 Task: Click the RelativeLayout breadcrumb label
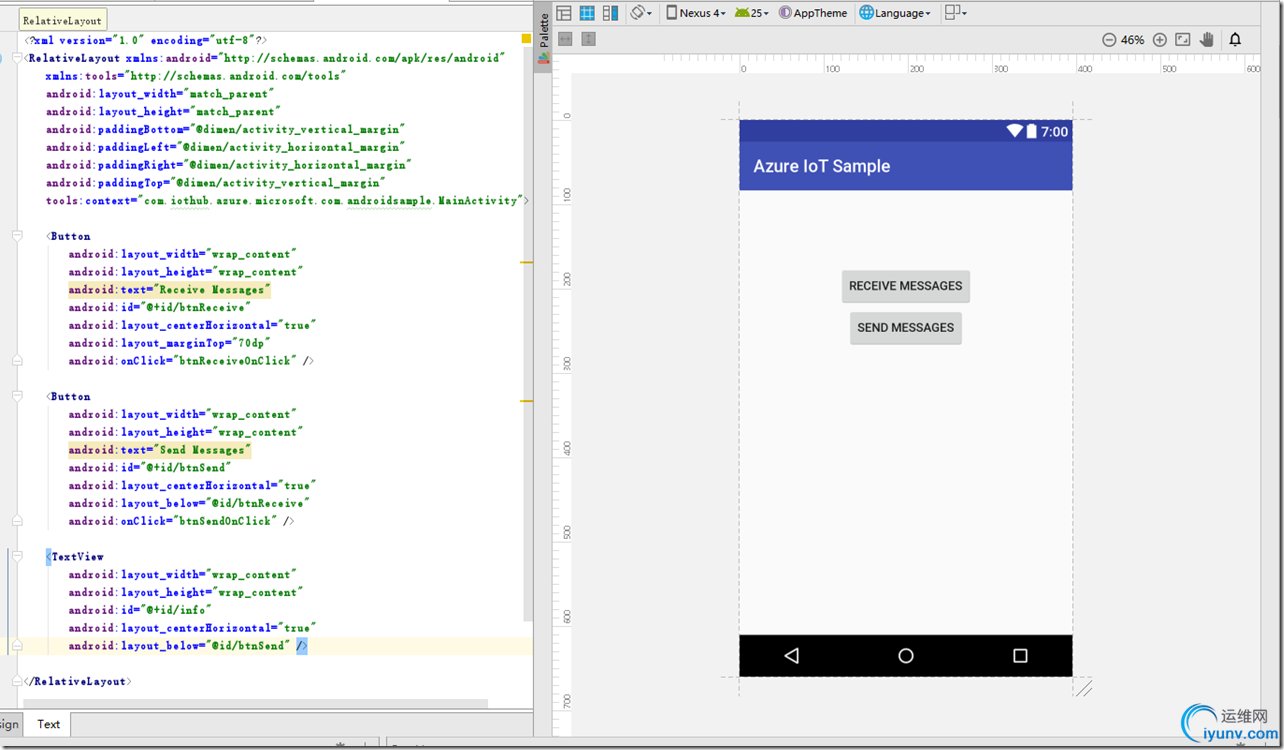tap(62, 19)
